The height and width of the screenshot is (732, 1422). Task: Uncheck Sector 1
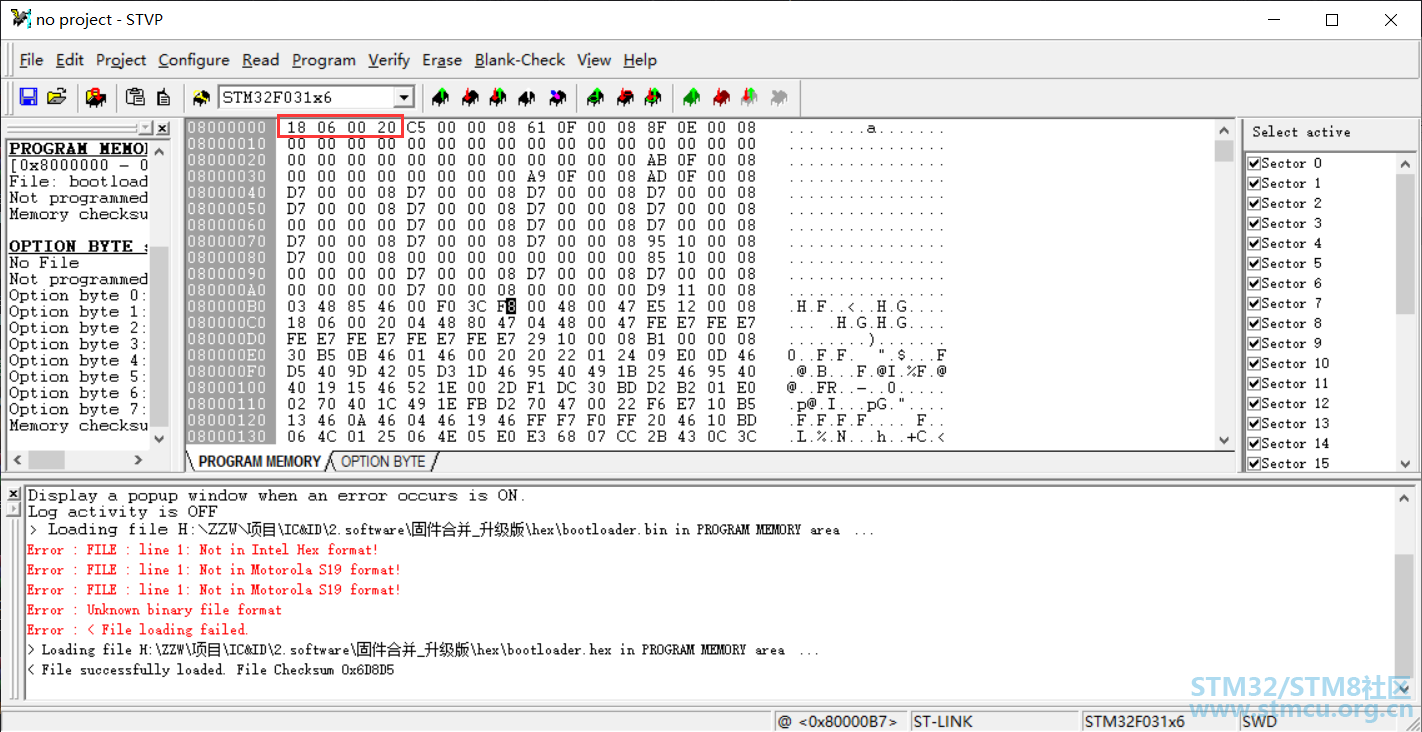pos(1254,183)
